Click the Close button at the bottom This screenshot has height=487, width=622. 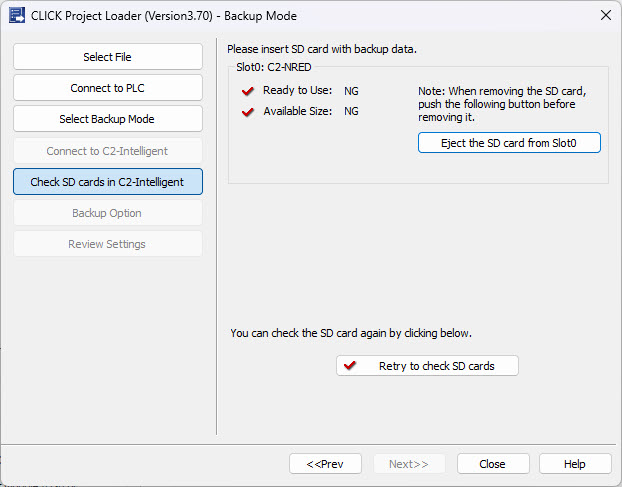point(493,464)
